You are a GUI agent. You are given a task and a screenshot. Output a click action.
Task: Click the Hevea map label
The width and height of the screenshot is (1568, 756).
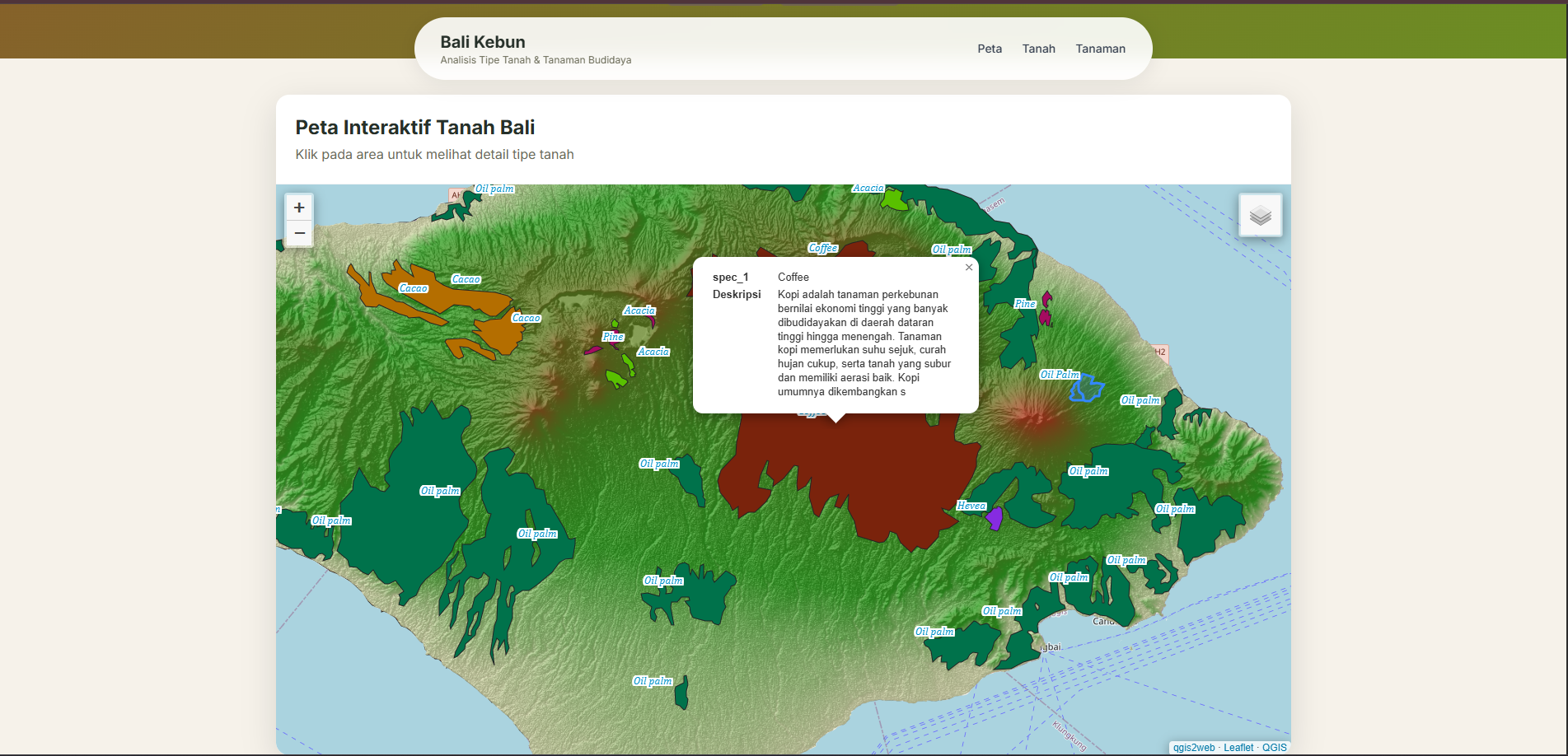tap(971, 506)
